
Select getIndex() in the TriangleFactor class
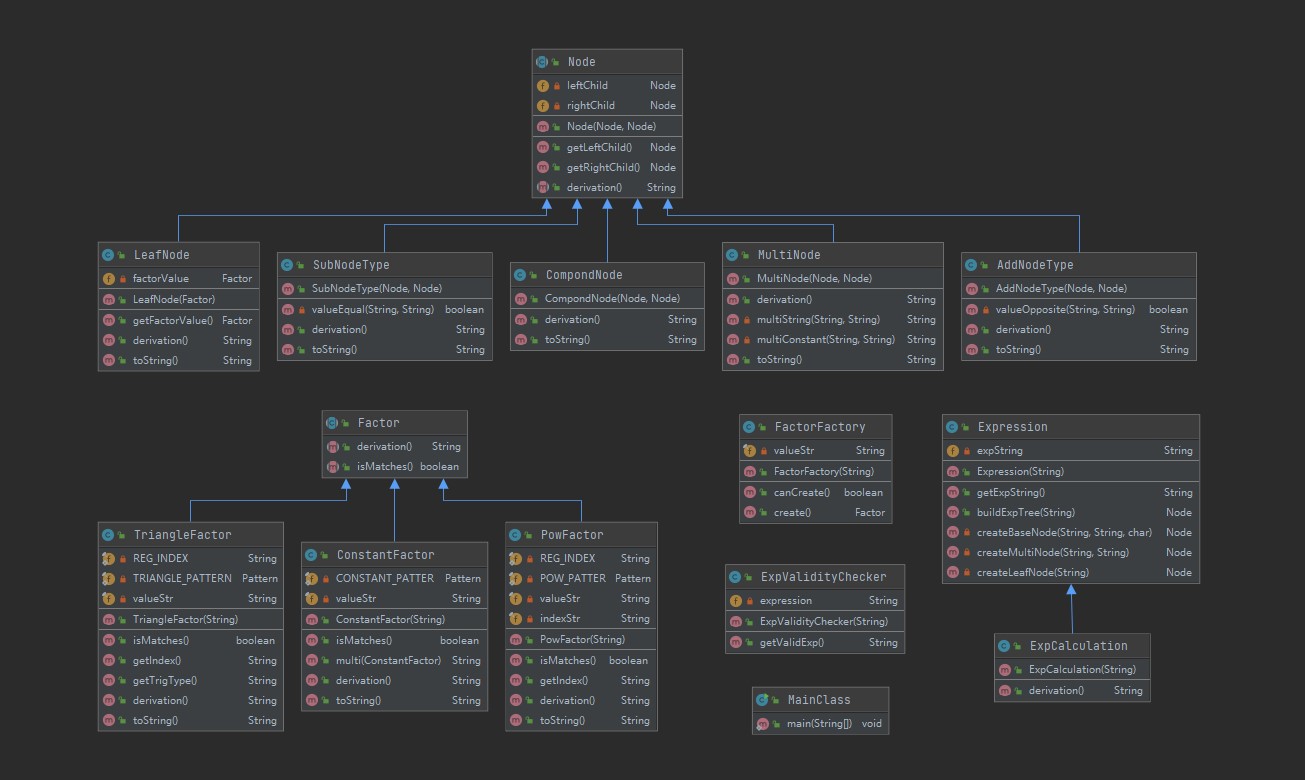click(x=191, y=660)
